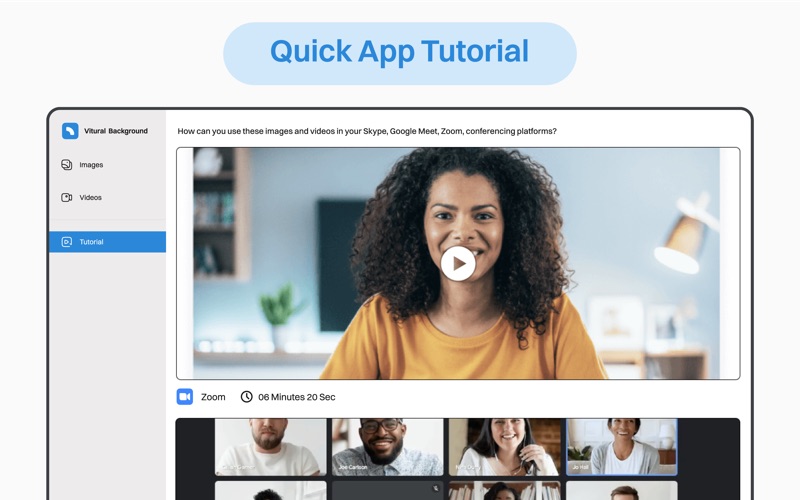Click the tutorial video preview of smiling woman
This screenshot has width=800, height=500.
click(x=458, y=263)
